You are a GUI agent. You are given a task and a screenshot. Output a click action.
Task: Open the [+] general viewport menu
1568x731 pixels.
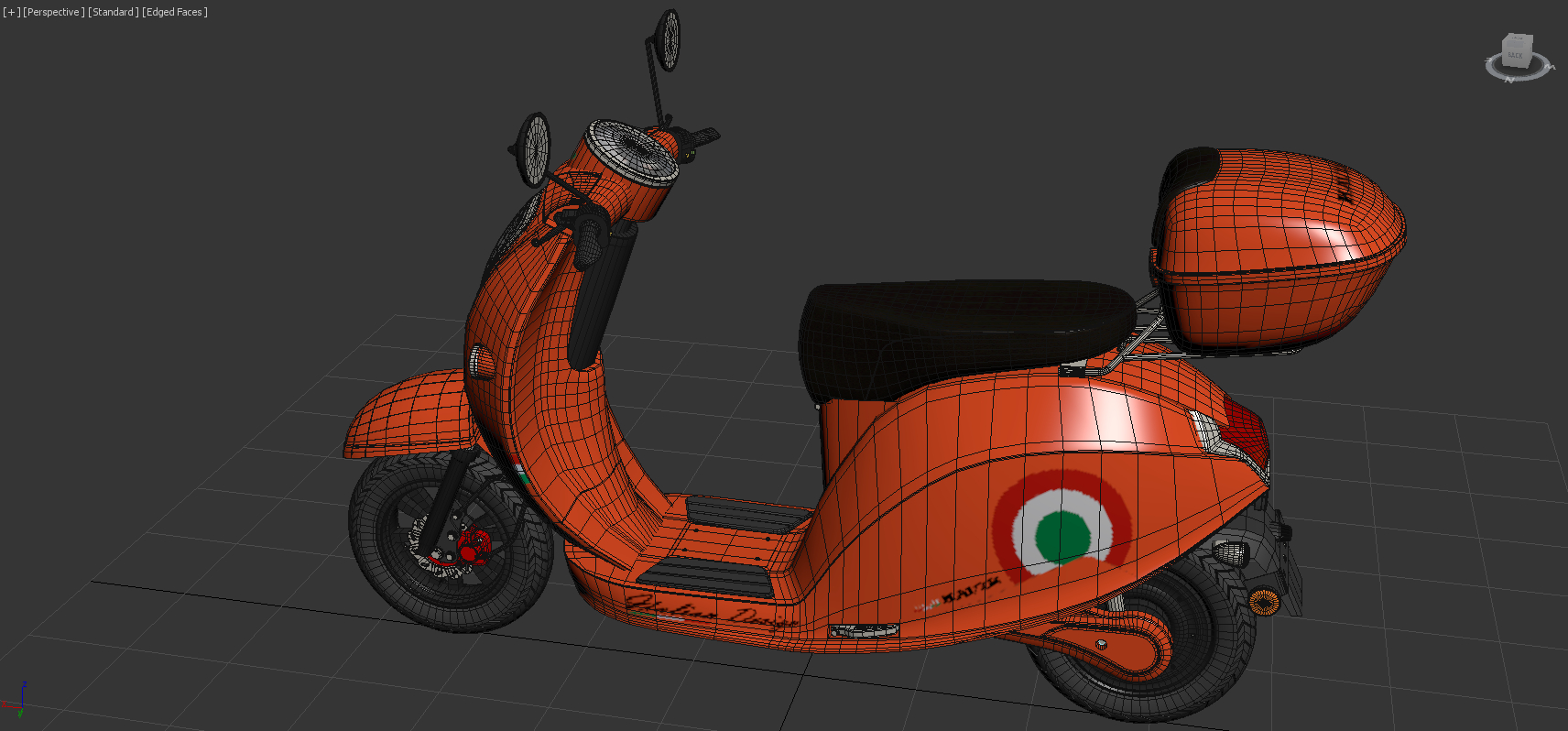[x=11, y=12]
